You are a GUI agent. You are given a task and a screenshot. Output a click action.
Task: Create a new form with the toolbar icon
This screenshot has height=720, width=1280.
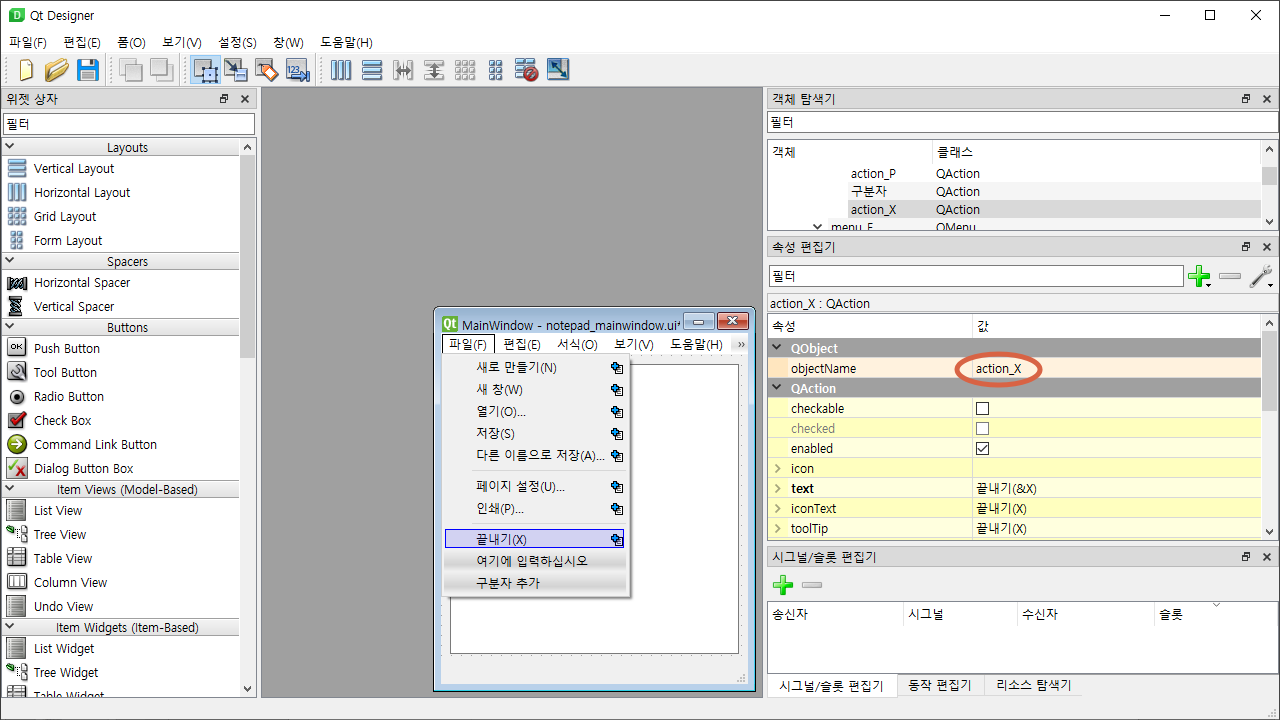click(x=27, y=70)
